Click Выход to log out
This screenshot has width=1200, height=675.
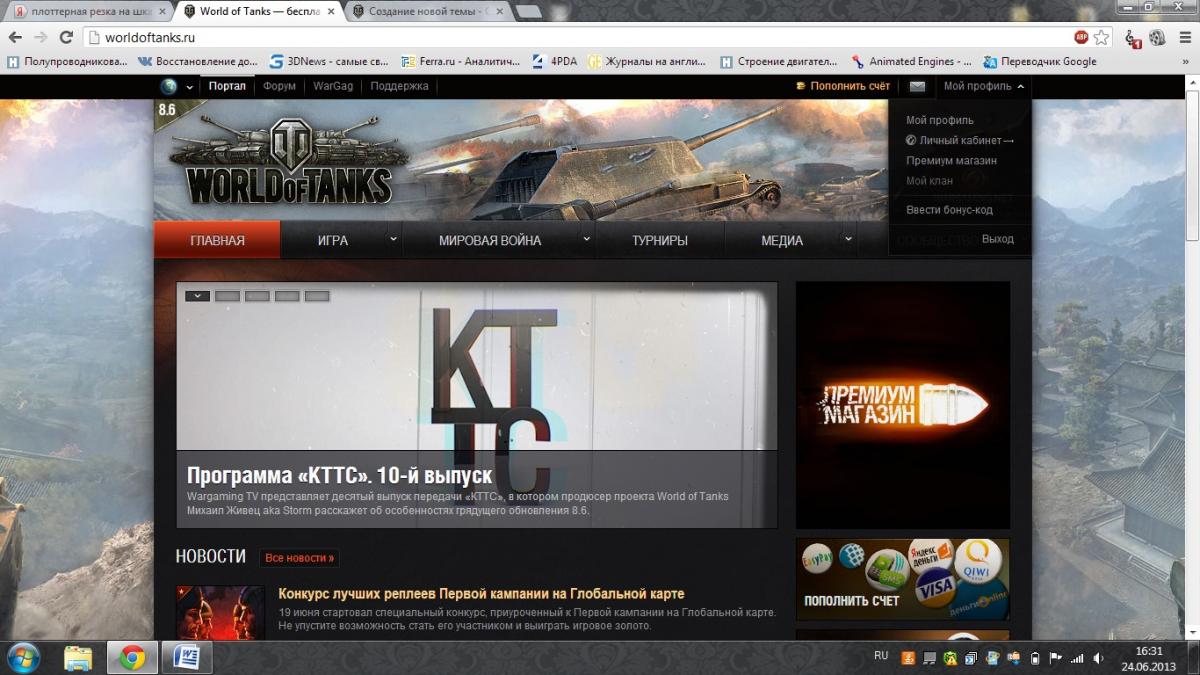(x=997, y=239)
